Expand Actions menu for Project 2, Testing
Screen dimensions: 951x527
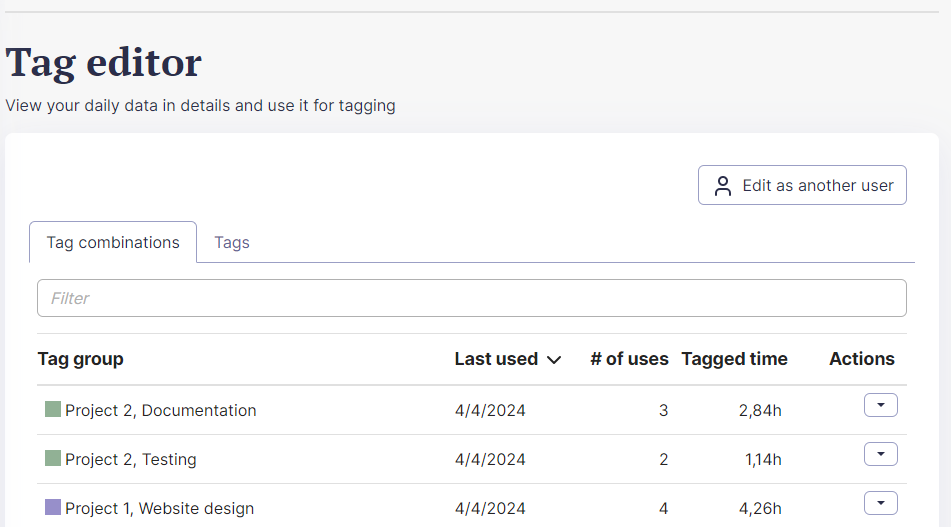[880, 454]
